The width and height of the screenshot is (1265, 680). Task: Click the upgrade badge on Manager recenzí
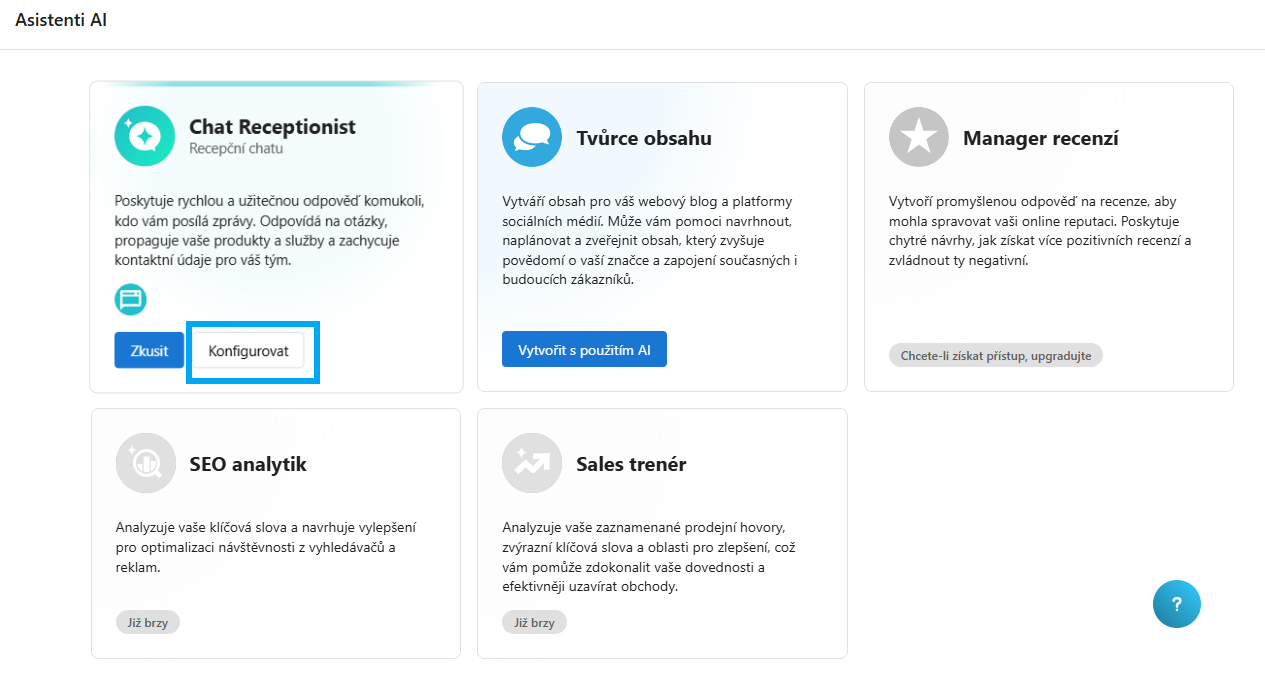(995, 355)
